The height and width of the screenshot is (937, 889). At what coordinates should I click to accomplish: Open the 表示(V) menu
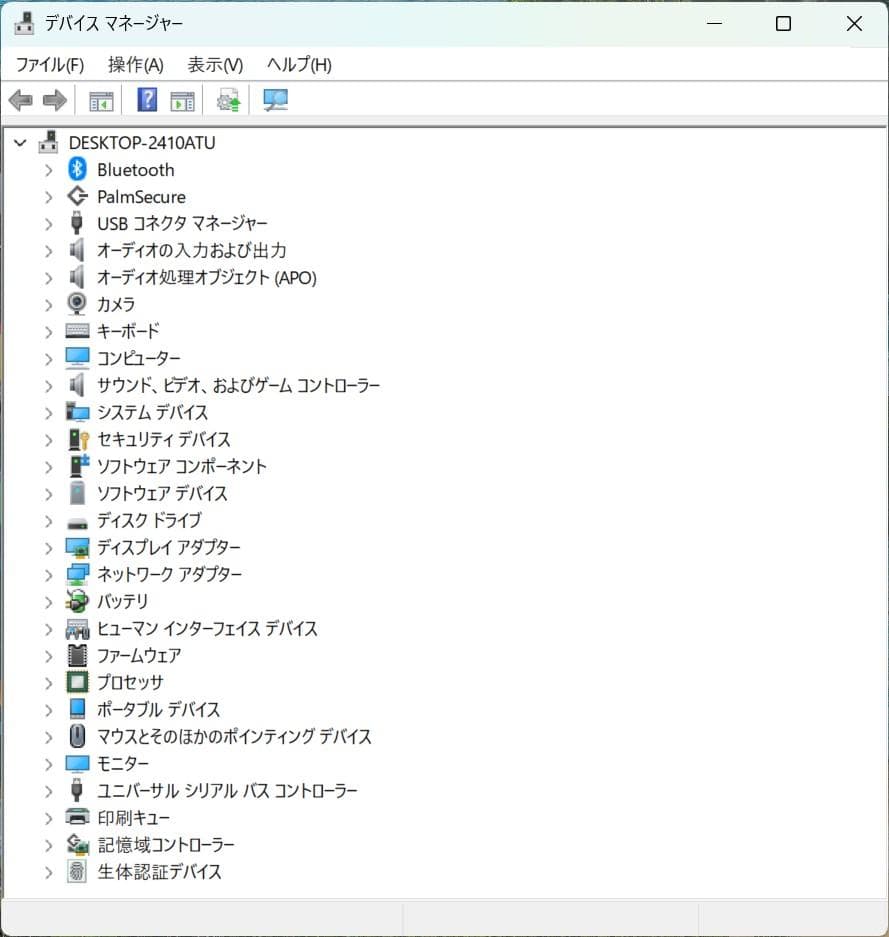tap(214, 64)
